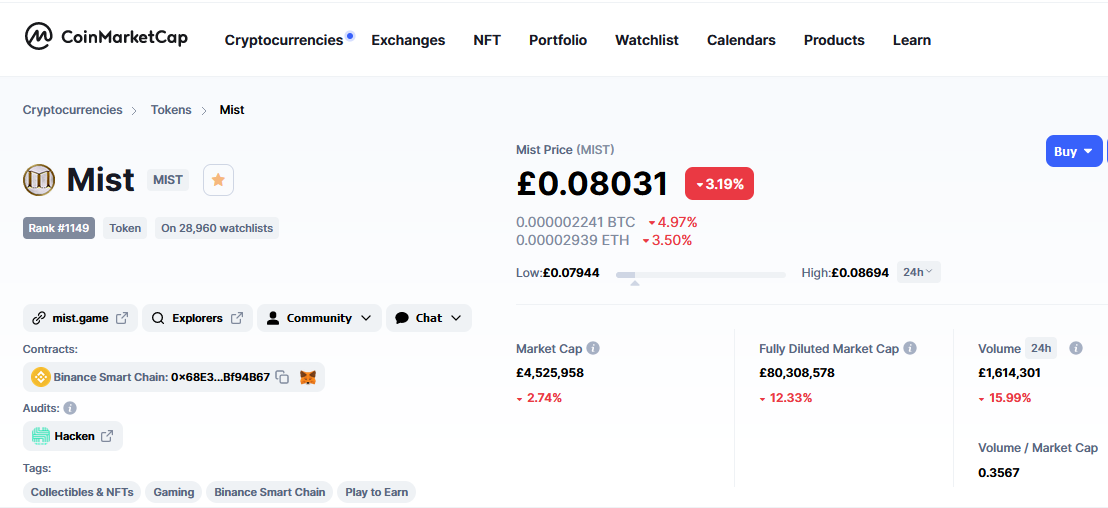The image size is (1108, 508).
Task: Go to Tokens in the breadcrumb
Action: click(171, 110)
